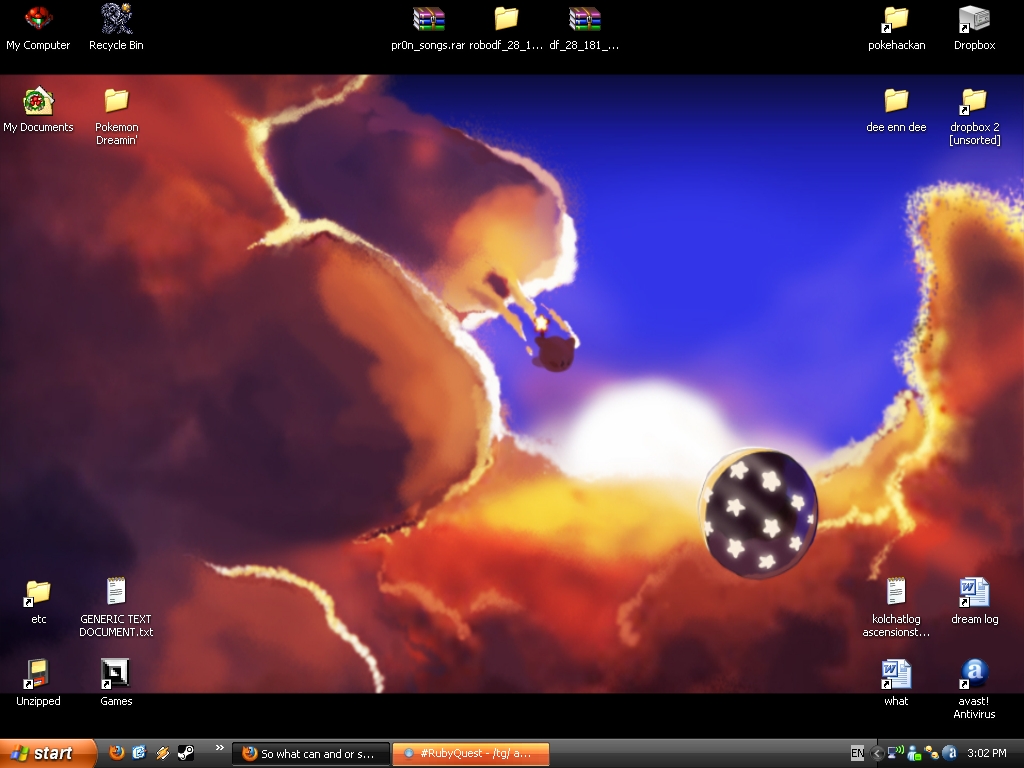The image size is (1024, 768).
Task: Open the Recycle Bin desktop icon
Action: click(x=116, y=20)
